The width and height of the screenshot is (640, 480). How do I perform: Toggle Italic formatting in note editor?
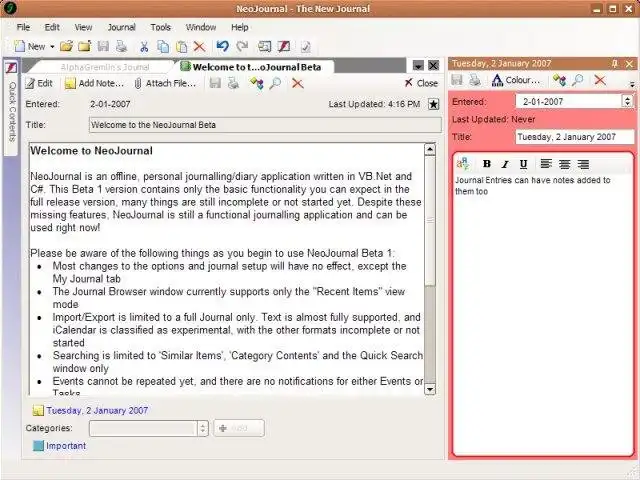pos(505,164)
